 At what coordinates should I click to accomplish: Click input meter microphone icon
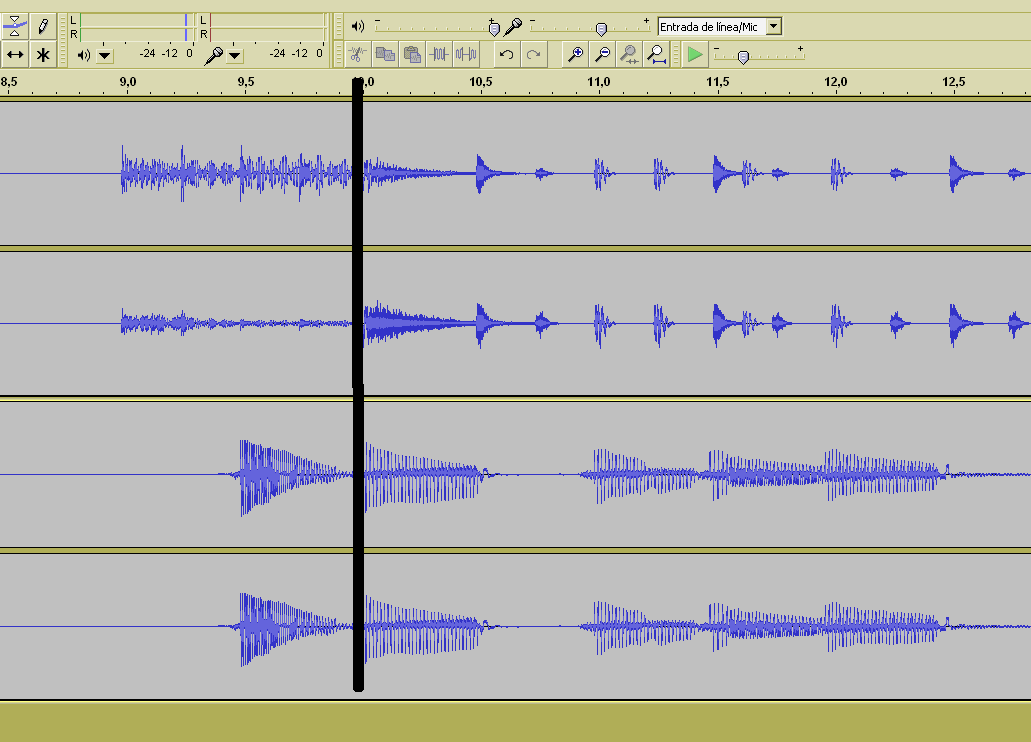point(213,55)
